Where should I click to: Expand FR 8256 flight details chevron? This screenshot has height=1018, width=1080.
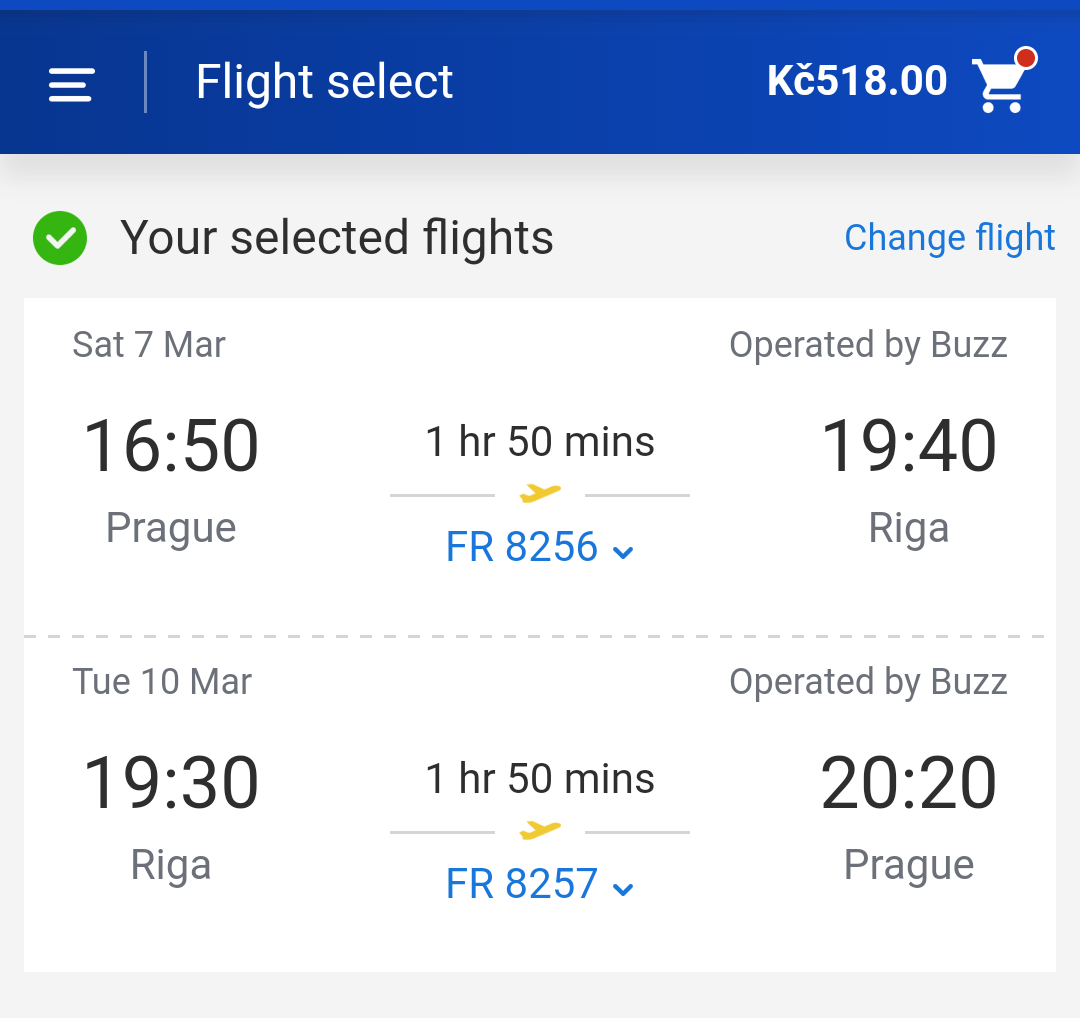coord(623,552)
